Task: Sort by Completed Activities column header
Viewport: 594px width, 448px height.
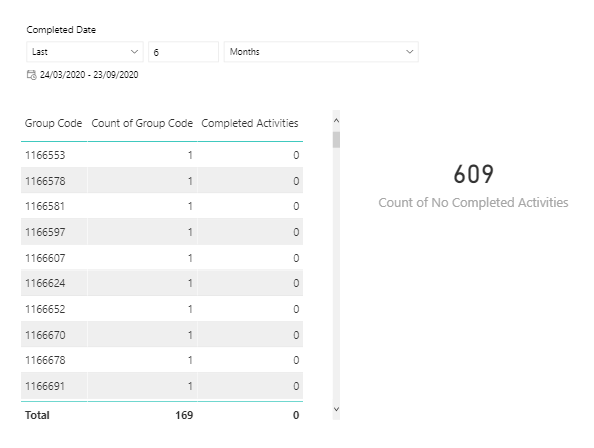Action: (x=250, y=123)
